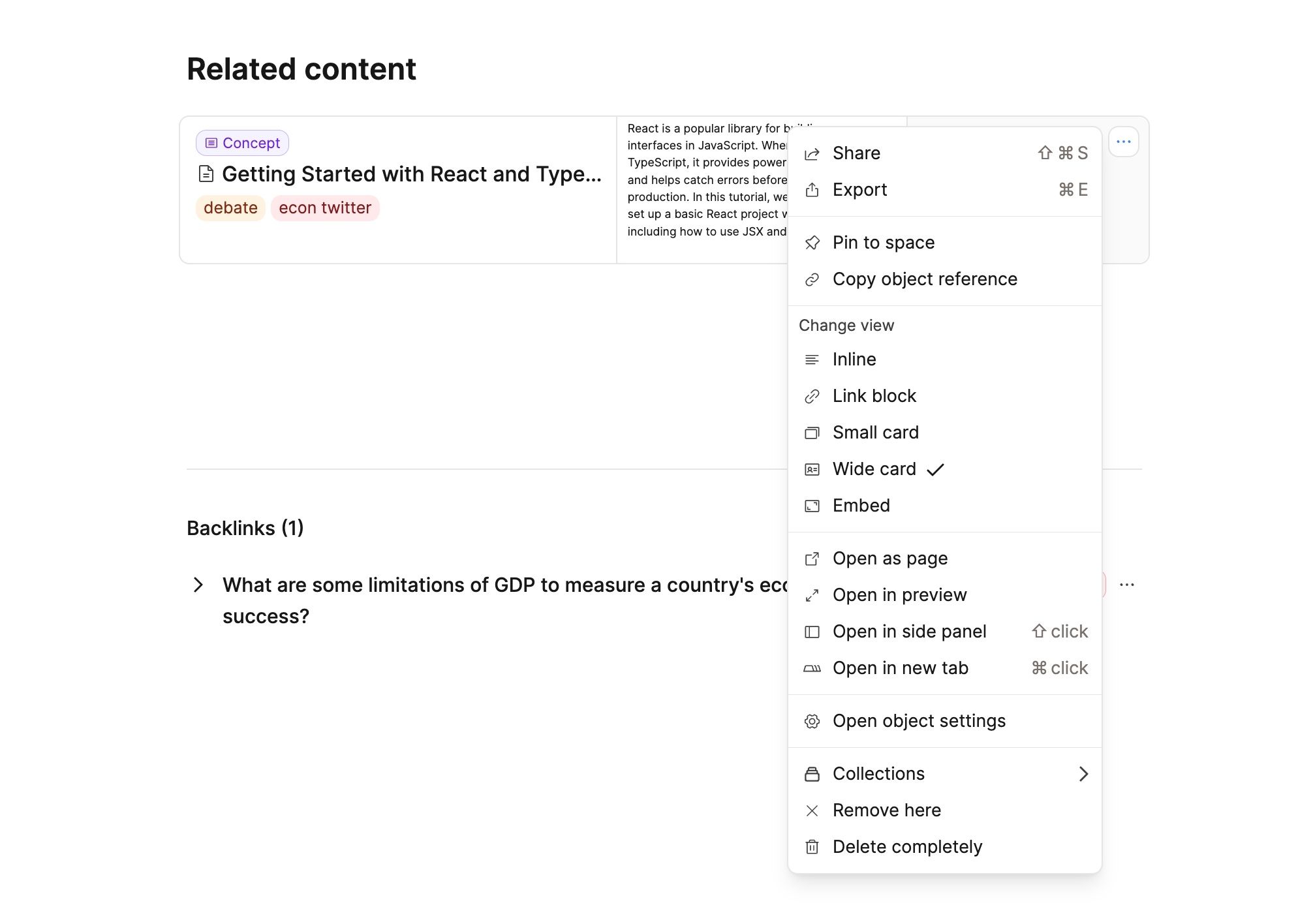The height and width of the screenshot is (924, 1313).
Task: Click the Remove here cross icon
Action: [x=812, y=810]
